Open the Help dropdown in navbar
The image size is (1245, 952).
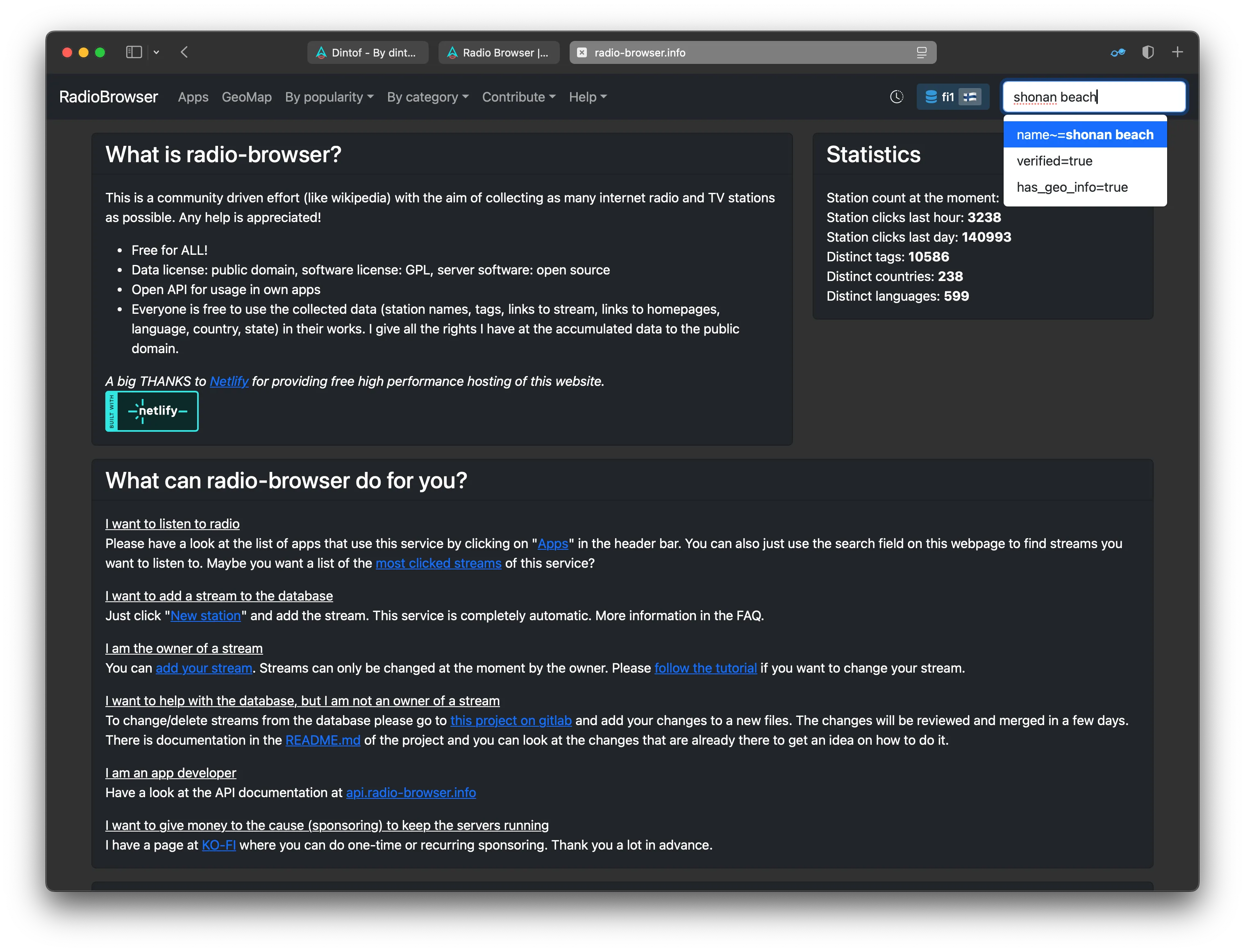(587, 97)
